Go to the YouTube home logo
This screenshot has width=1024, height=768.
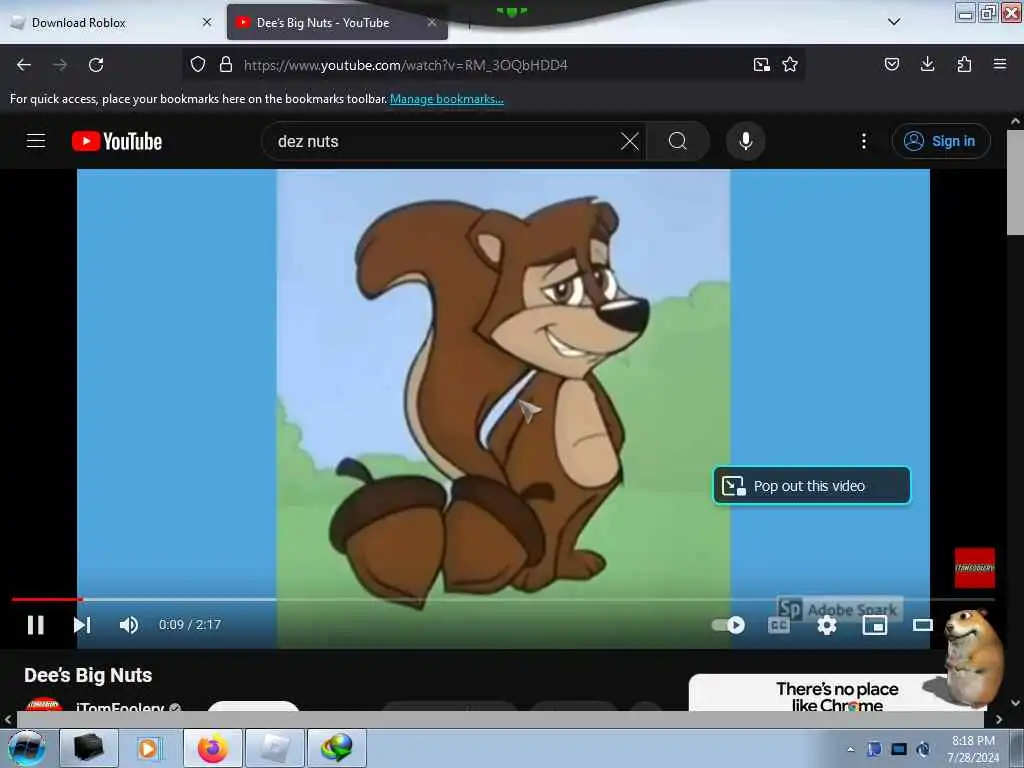coord(117,141)
